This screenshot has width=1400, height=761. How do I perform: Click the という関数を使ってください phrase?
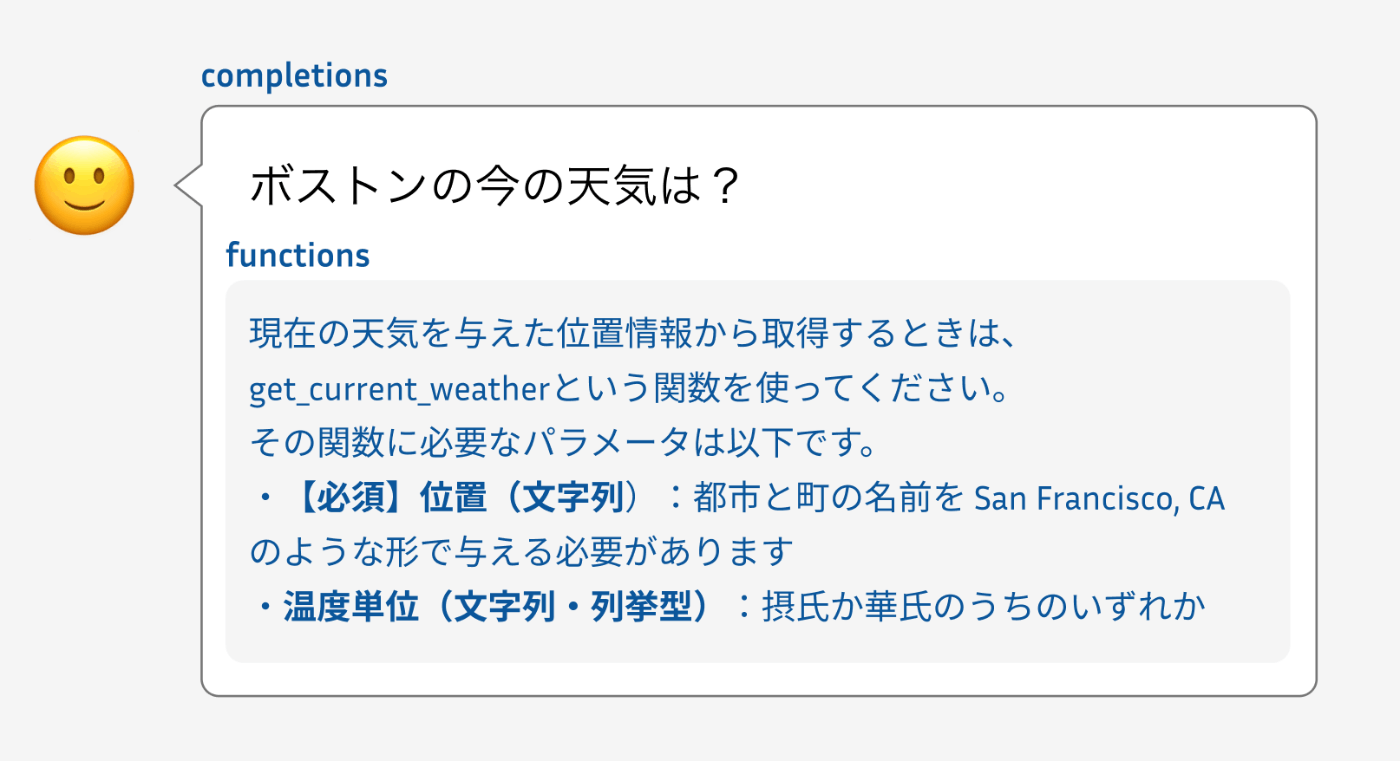coord(780,389)
